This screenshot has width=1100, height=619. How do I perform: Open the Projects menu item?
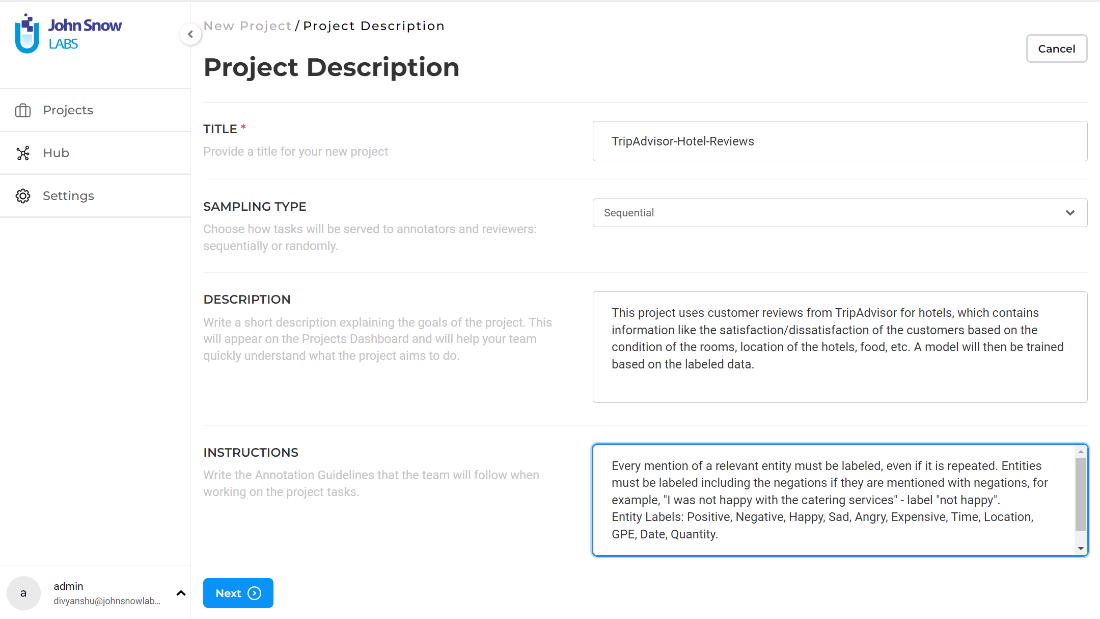click(95, 110)
